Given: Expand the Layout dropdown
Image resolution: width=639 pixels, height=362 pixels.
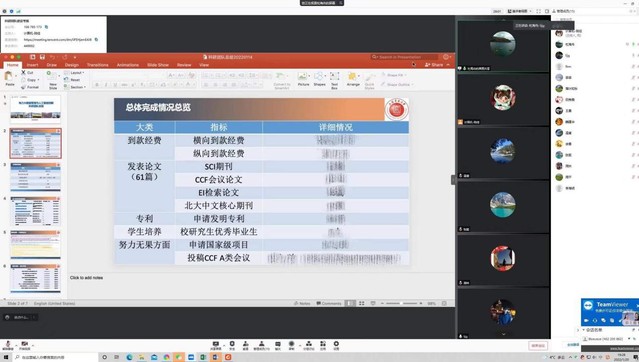Looking at the screenshot, I should pyautogui.click(x=75, y=73).
